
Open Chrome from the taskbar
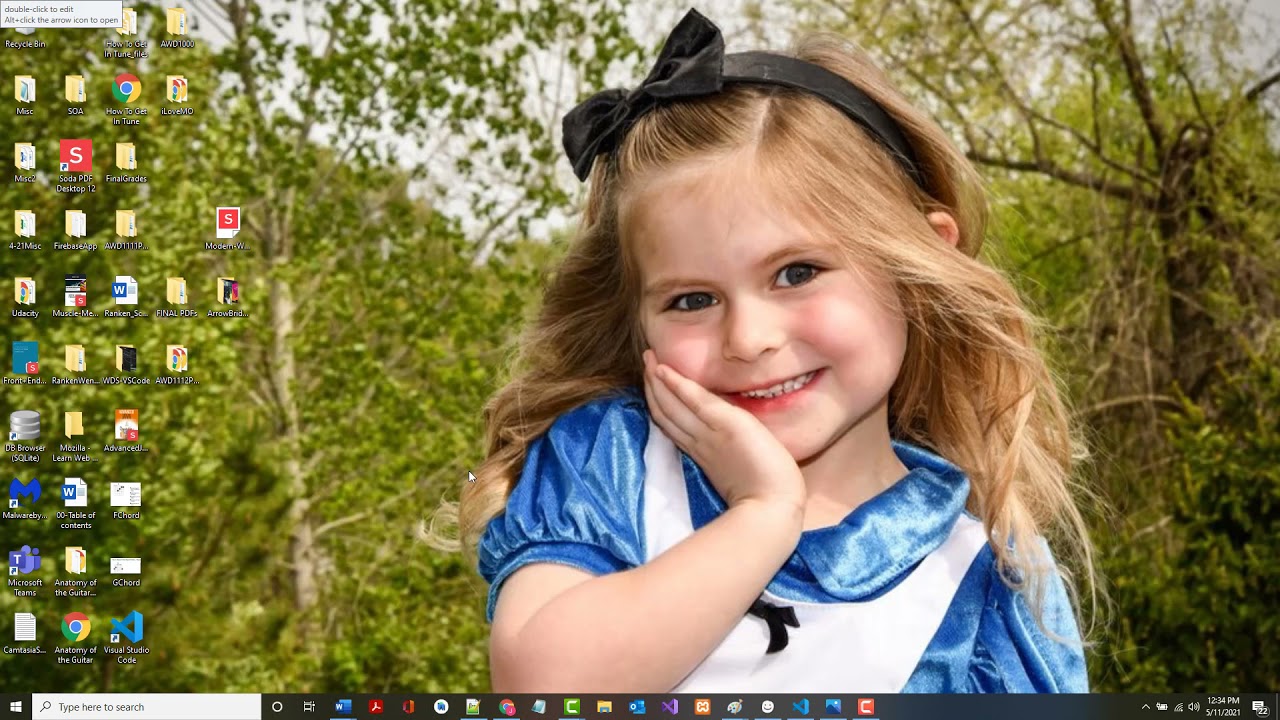pyautogui.click(x=506, y=707)
